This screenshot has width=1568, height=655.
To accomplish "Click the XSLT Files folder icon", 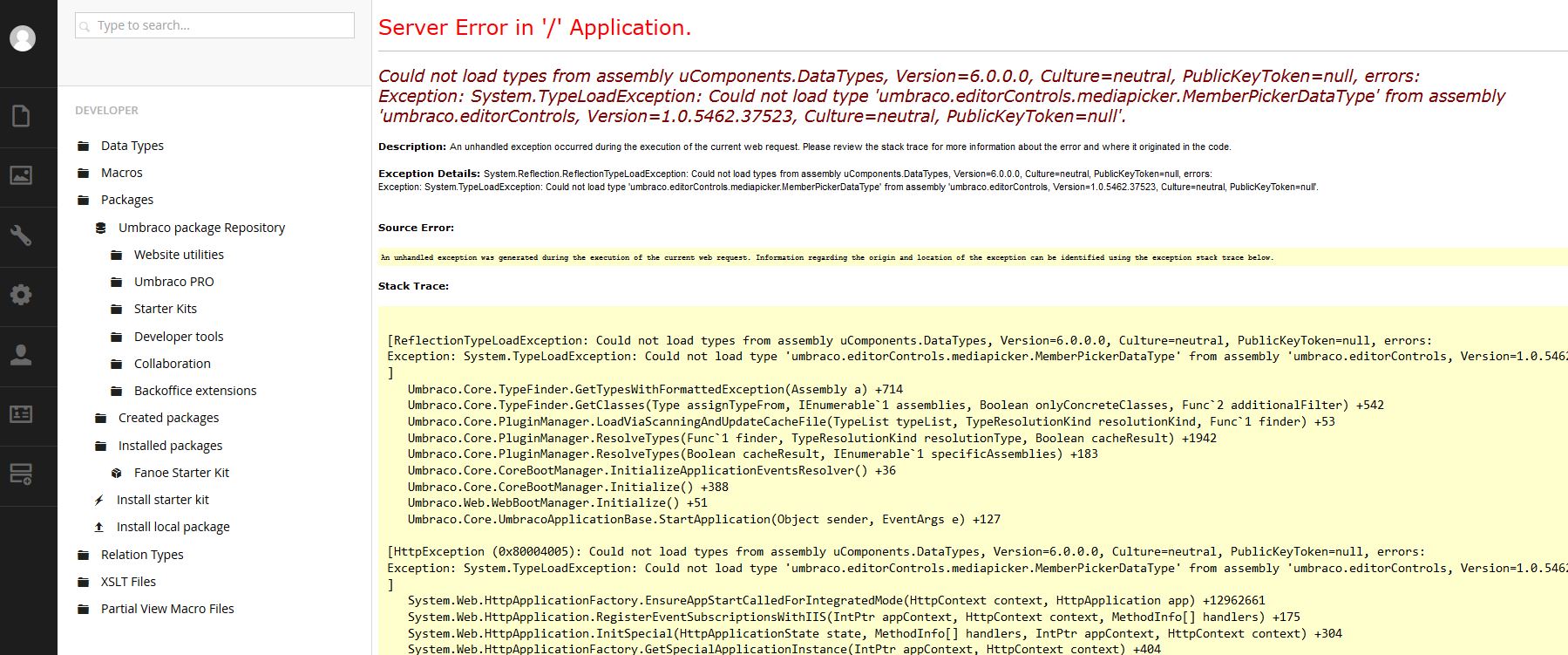I will [84, 582].
